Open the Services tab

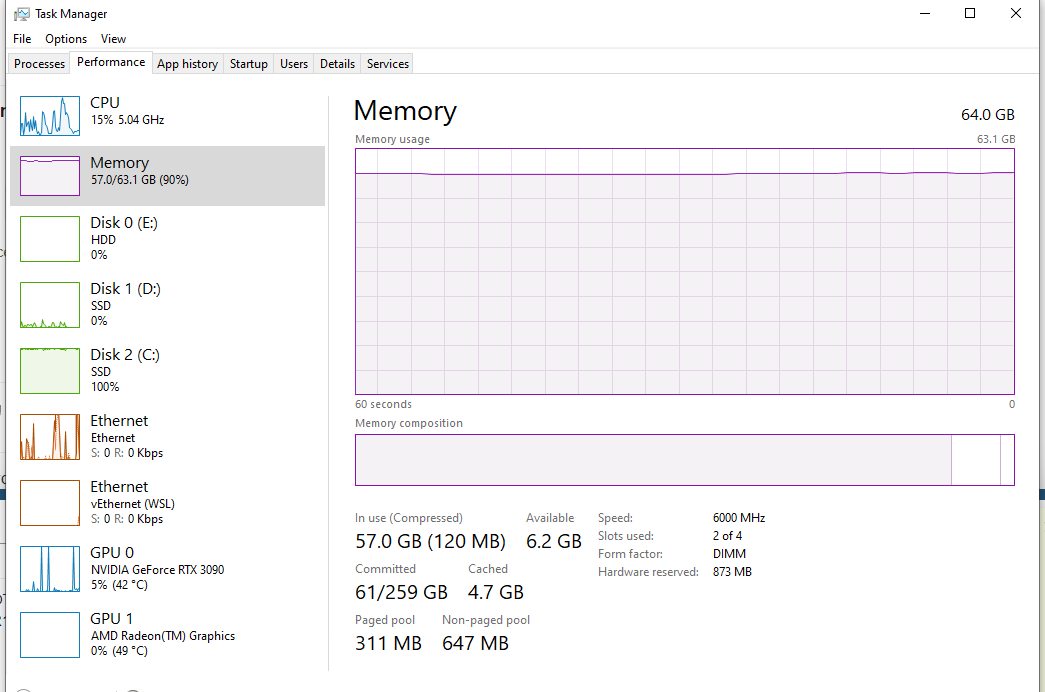[387, 63]
